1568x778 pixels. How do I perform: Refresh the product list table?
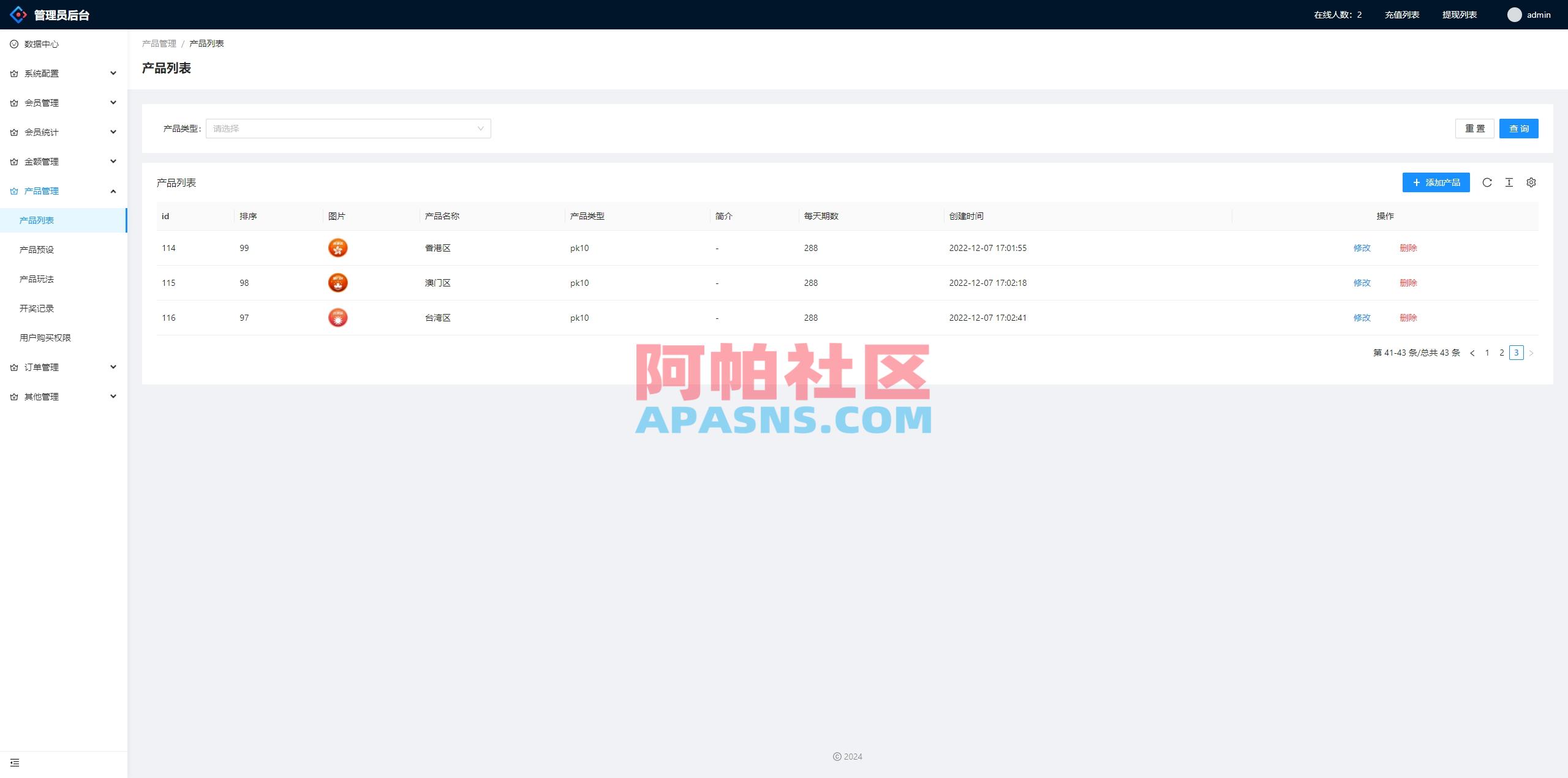(x=1487, y=182)
